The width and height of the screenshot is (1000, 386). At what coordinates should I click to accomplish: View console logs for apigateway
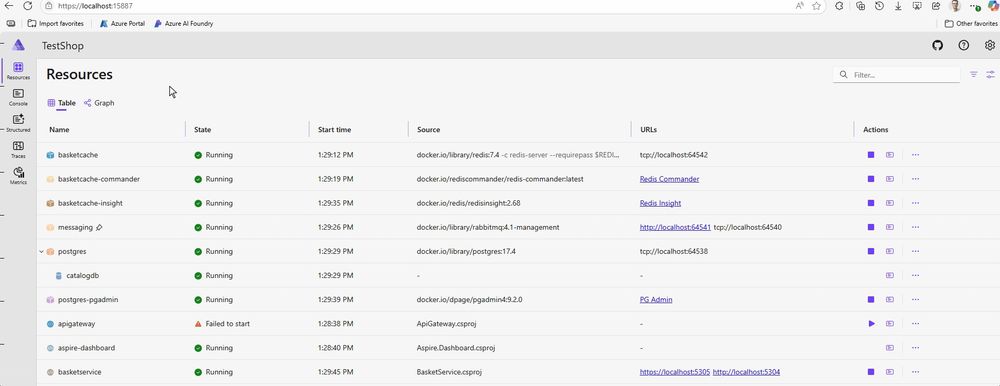click(890, 323)
